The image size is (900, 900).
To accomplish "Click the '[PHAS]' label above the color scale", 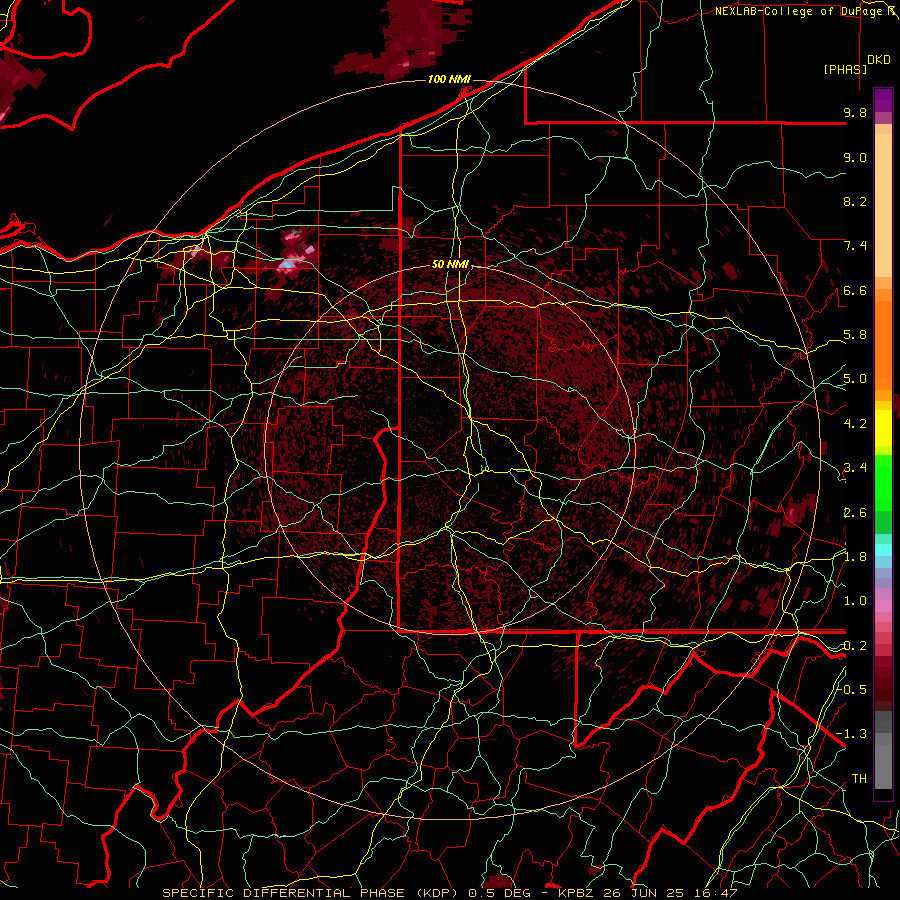I will pyautogui.click(x=845, y=69).
